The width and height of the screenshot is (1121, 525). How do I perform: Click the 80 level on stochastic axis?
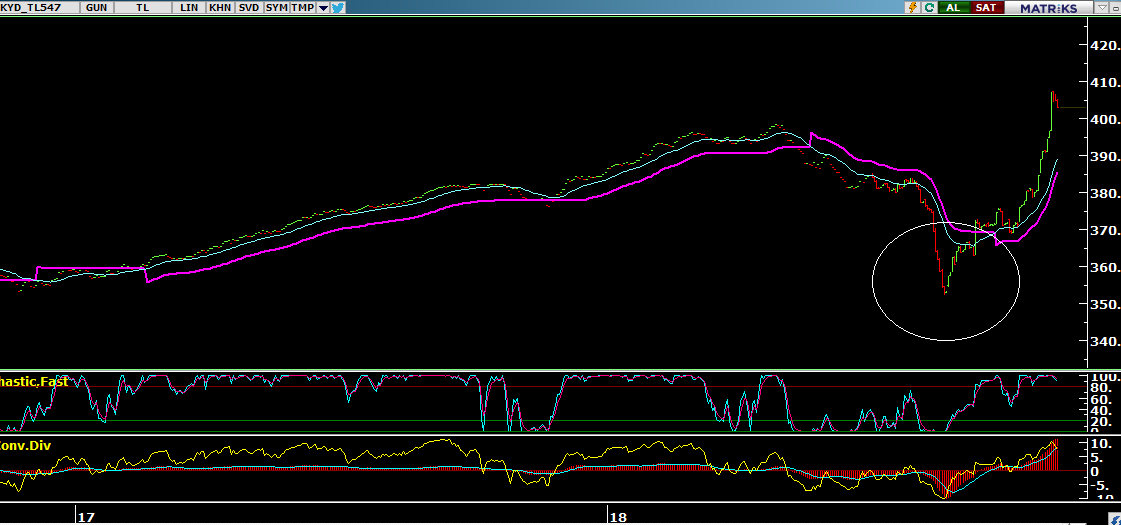coord(1101,388)
